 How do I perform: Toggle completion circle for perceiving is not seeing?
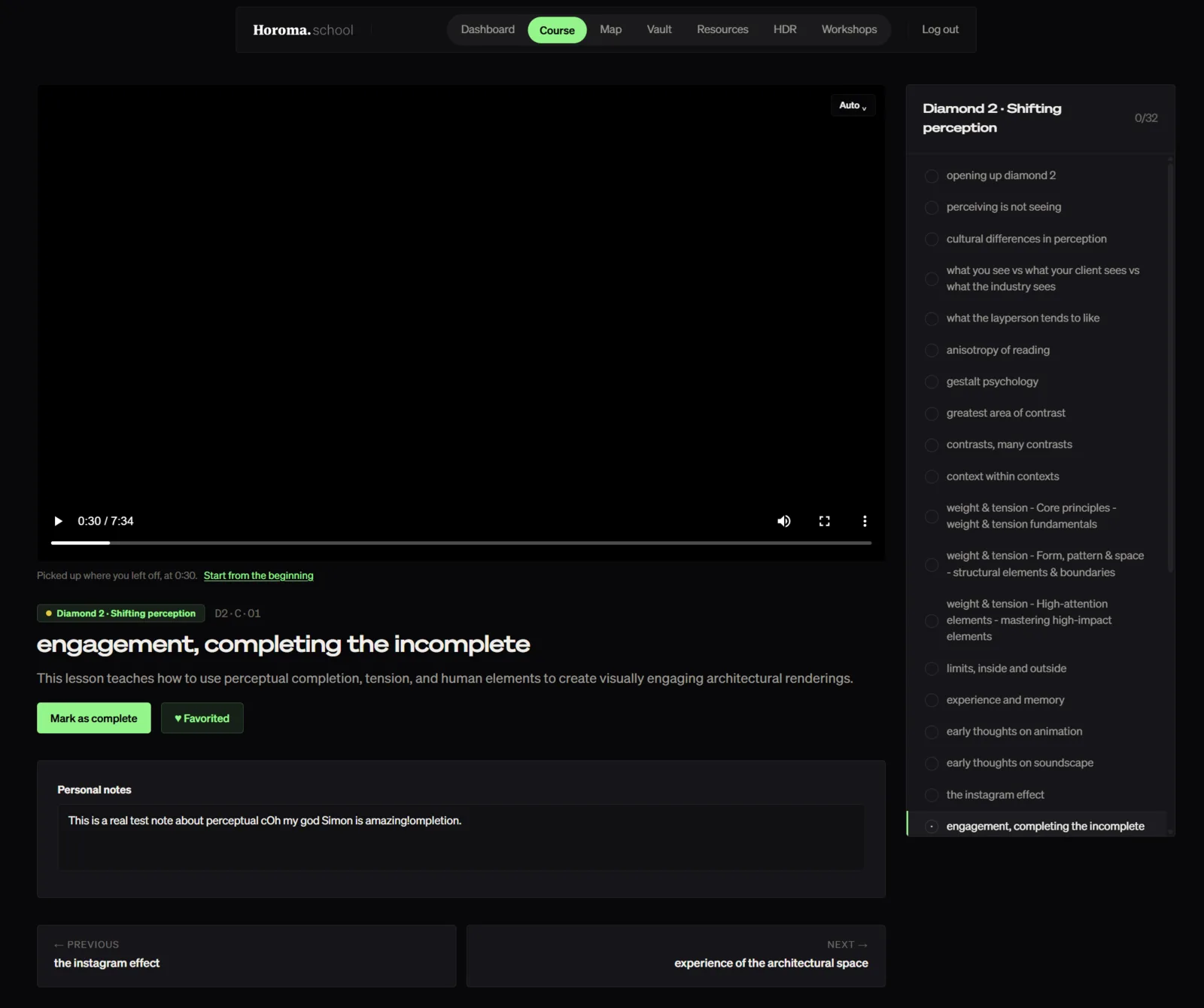click(932, 208)
